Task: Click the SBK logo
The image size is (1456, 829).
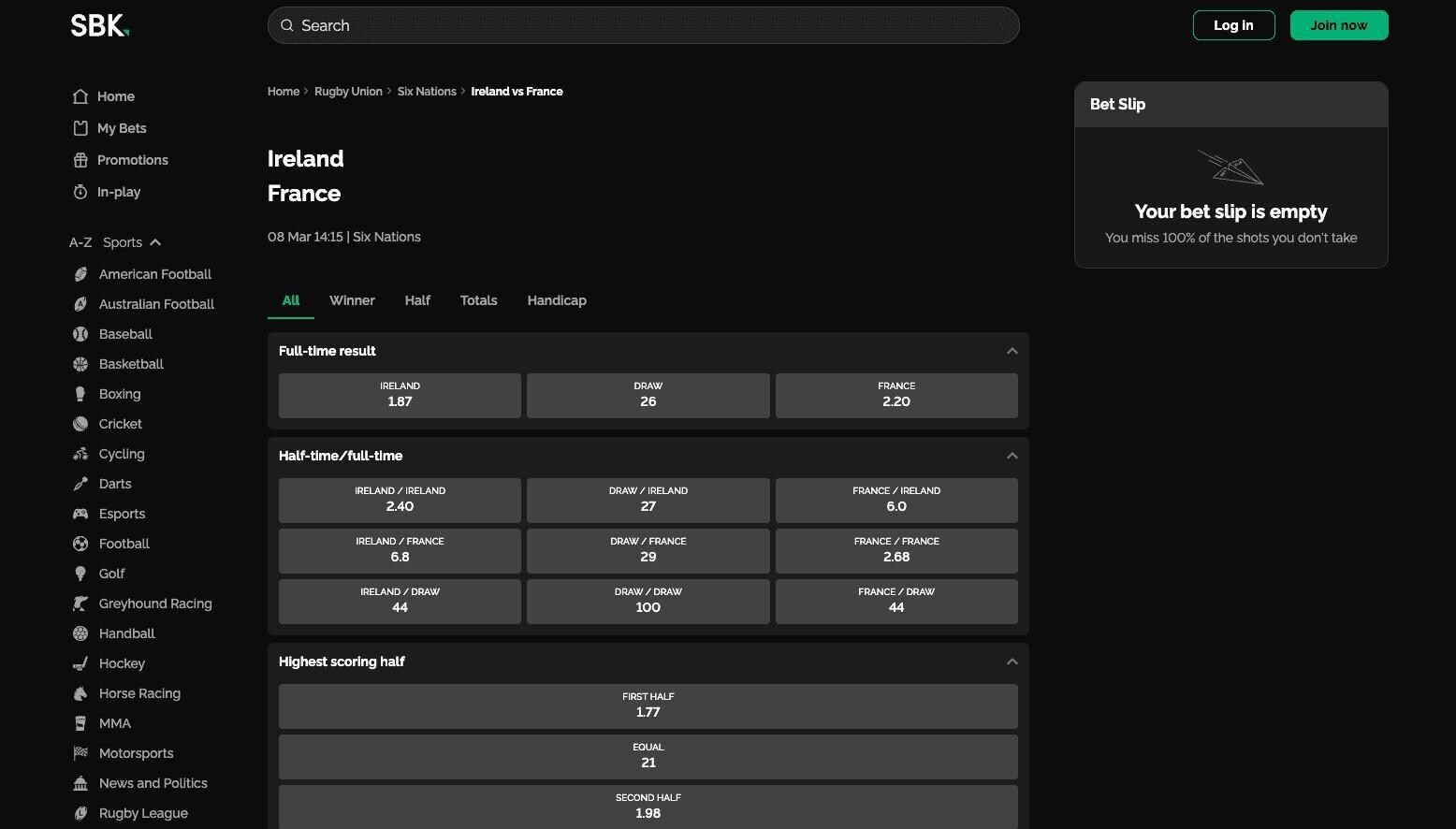Action: 99,25
